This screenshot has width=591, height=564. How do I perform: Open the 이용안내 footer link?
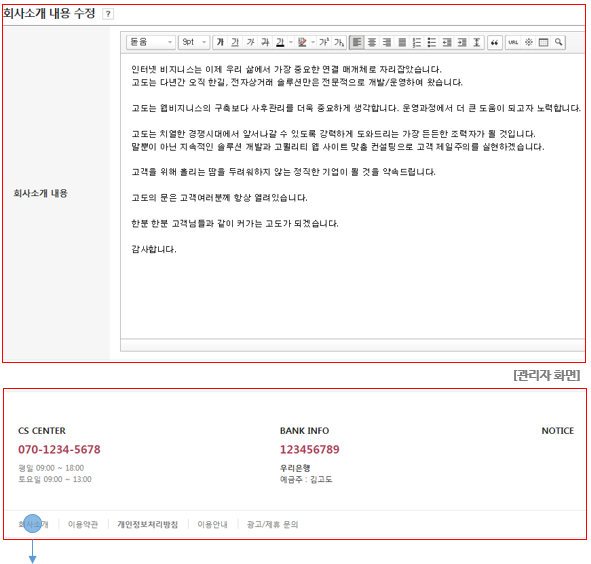(x=213, y=524)
